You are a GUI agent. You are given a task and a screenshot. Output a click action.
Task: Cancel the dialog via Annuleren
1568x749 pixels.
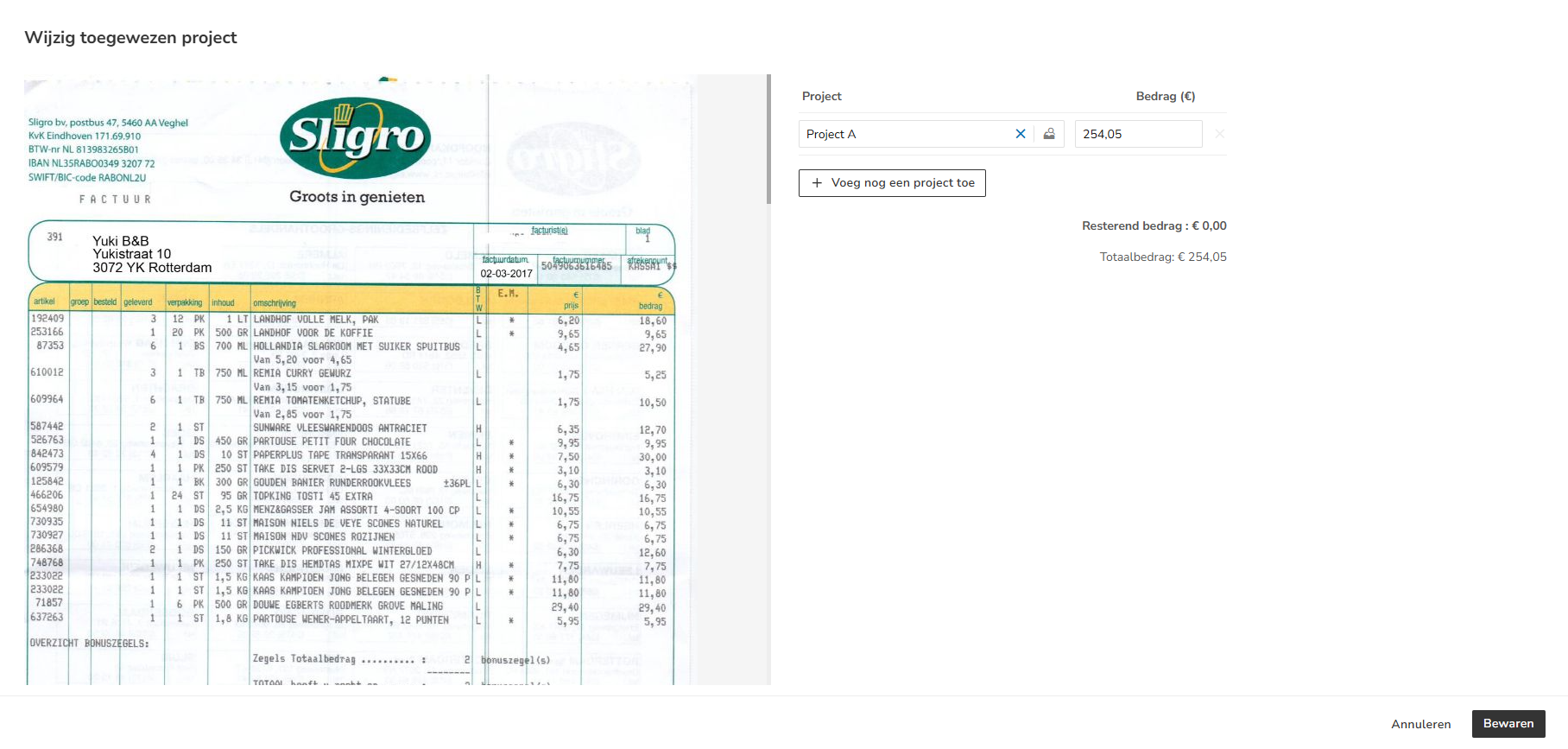(x=1421, y=724)
